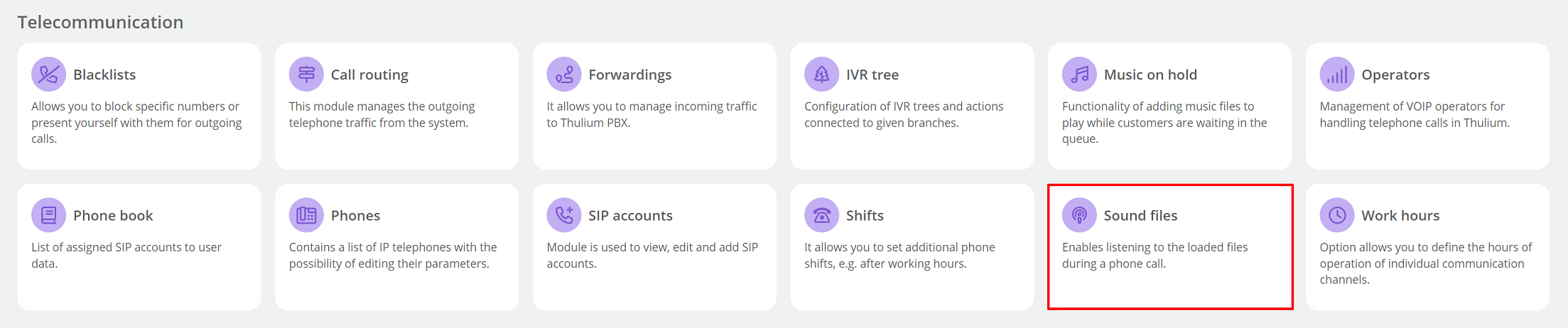This screenshot has width=1568, height=328.
Task: Click the Operators signal bars icon
Action: pyautogui.click(x=1337, y=75)
